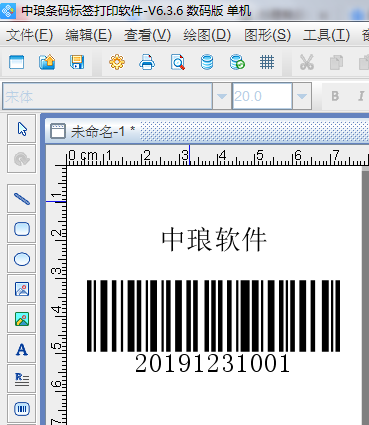Click the grayed rotate tool icon
Viewport: 369px width, 425px height.
(22, 159)
